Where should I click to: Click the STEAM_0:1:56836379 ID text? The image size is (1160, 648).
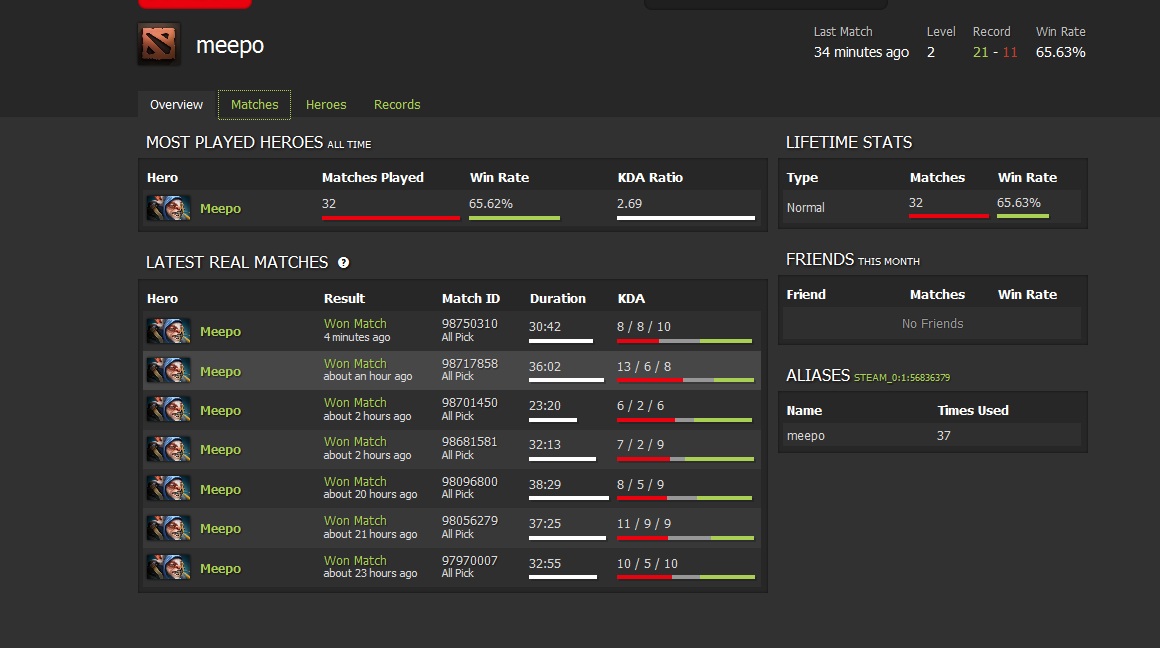click(x=902, y=377)
